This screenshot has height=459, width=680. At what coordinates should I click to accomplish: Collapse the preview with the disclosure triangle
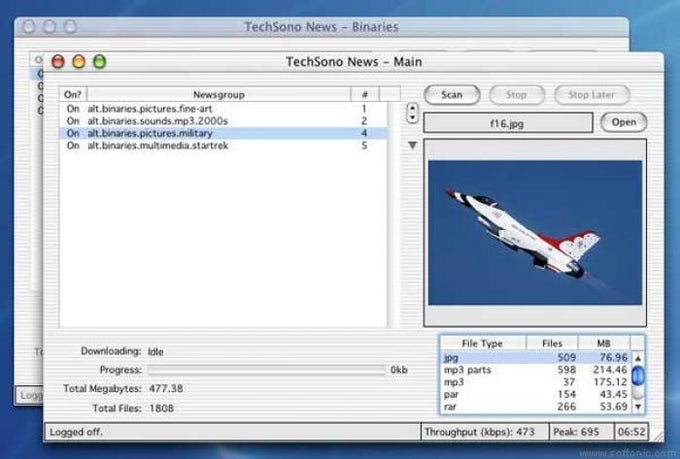pos(412,145)
